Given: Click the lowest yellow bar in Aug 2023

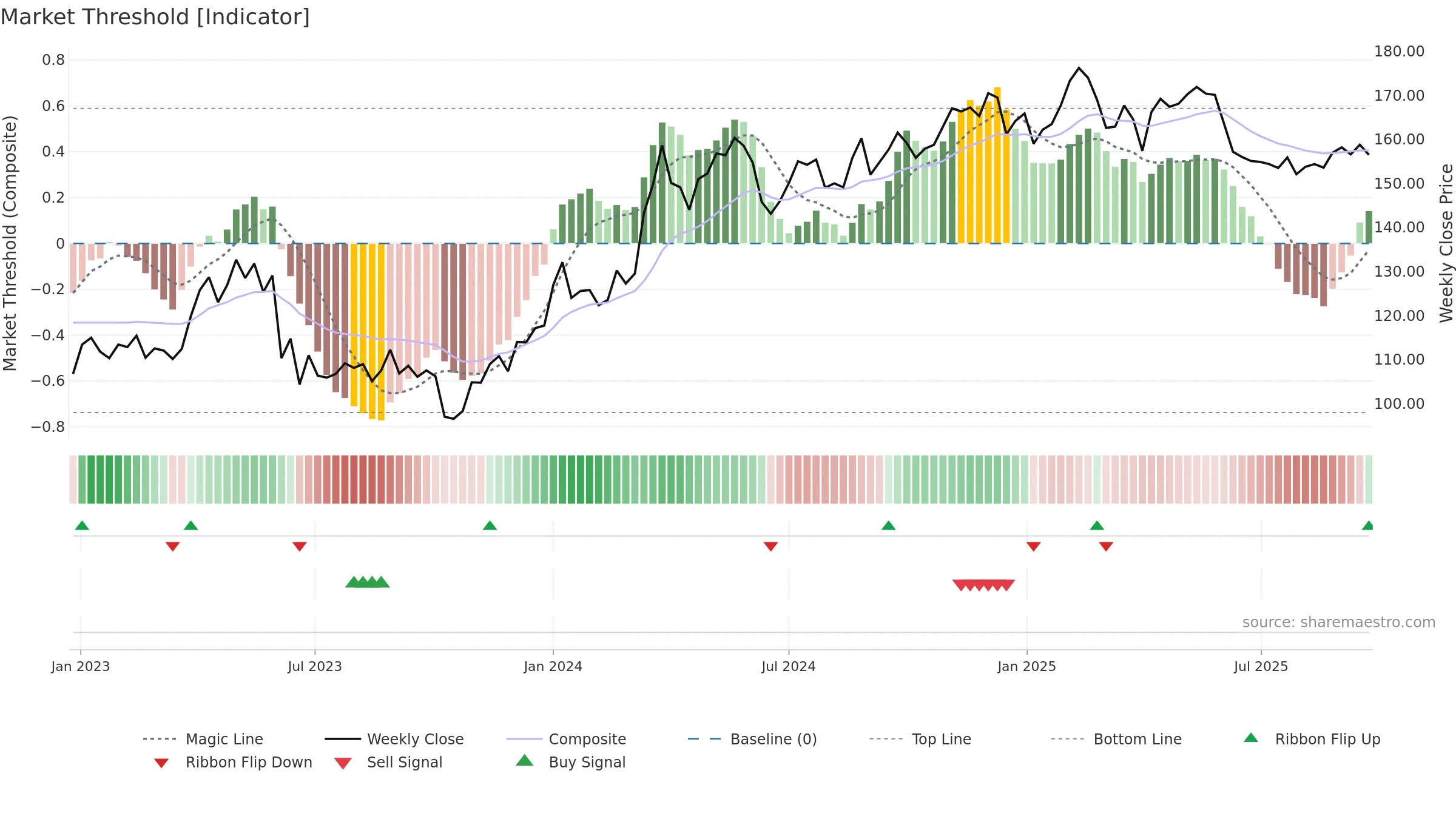Looking at the screenshot, I should coord(381,332).
